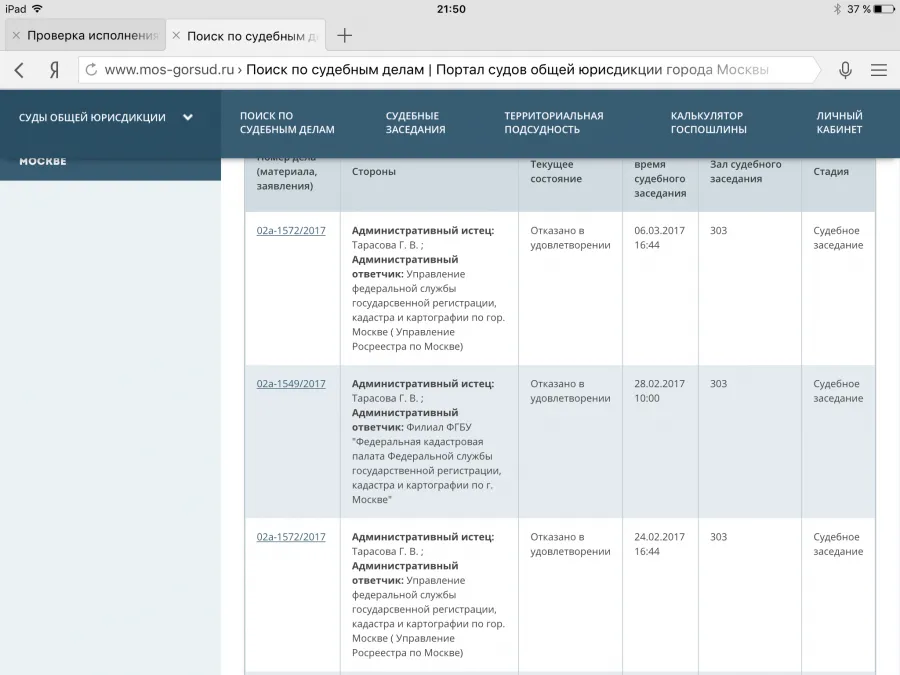Tap the address bar with mos-gorsud.ru
This screenshot has height=675, width=900.
[449, 70]
